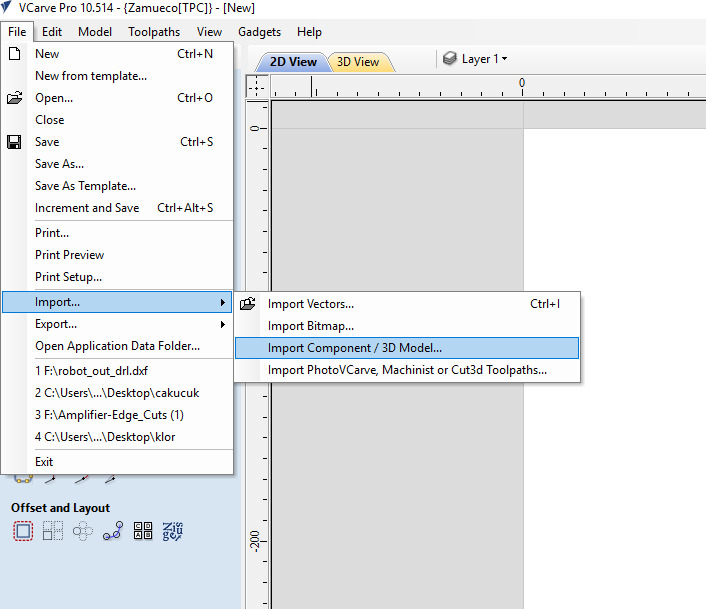The image size is (706, 609).
Task: Open recent file Desktop\cakucuk
Action: (117, 393)
